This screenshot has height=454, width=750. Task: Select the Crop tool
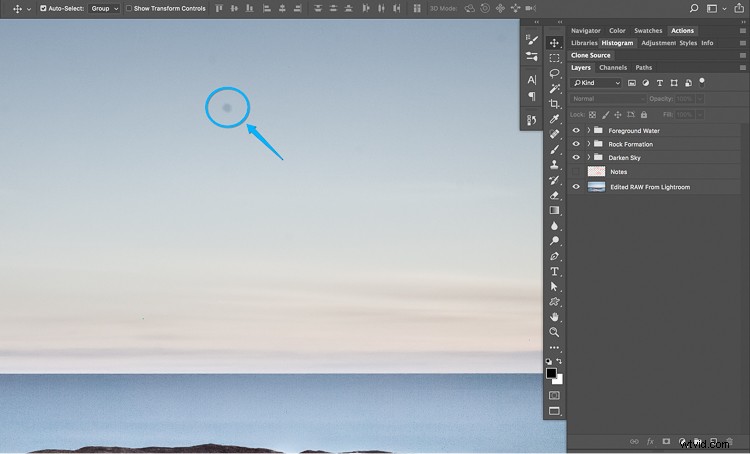554,104
